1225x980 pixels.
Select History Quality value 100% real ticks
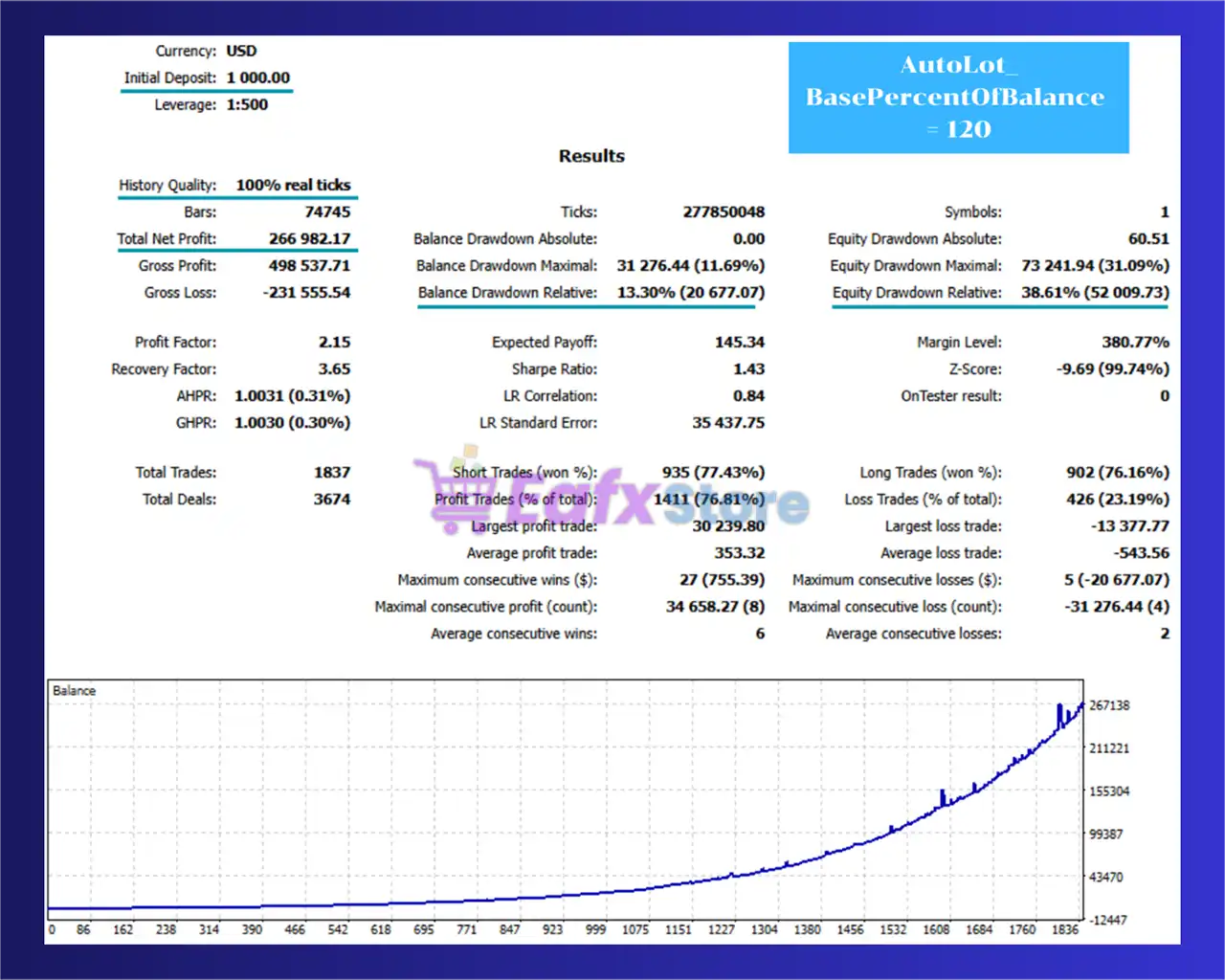tap(293, 185)
